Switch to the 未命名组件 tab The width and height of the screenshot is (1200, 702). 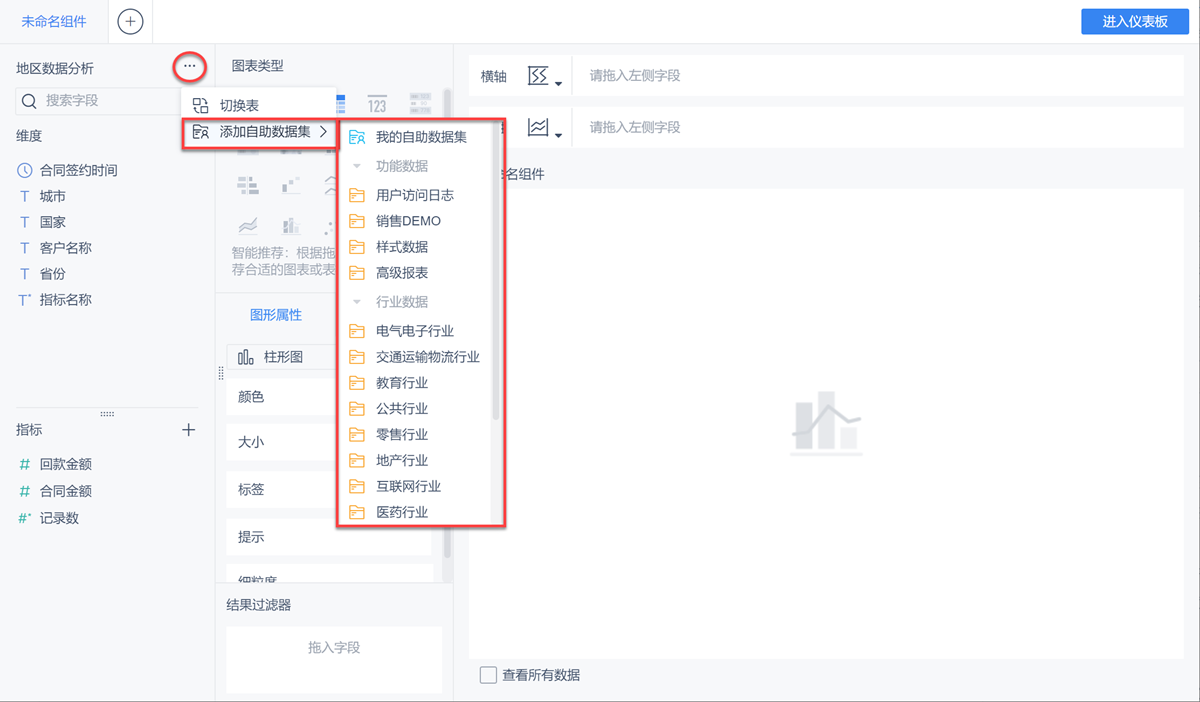point(54,21)
